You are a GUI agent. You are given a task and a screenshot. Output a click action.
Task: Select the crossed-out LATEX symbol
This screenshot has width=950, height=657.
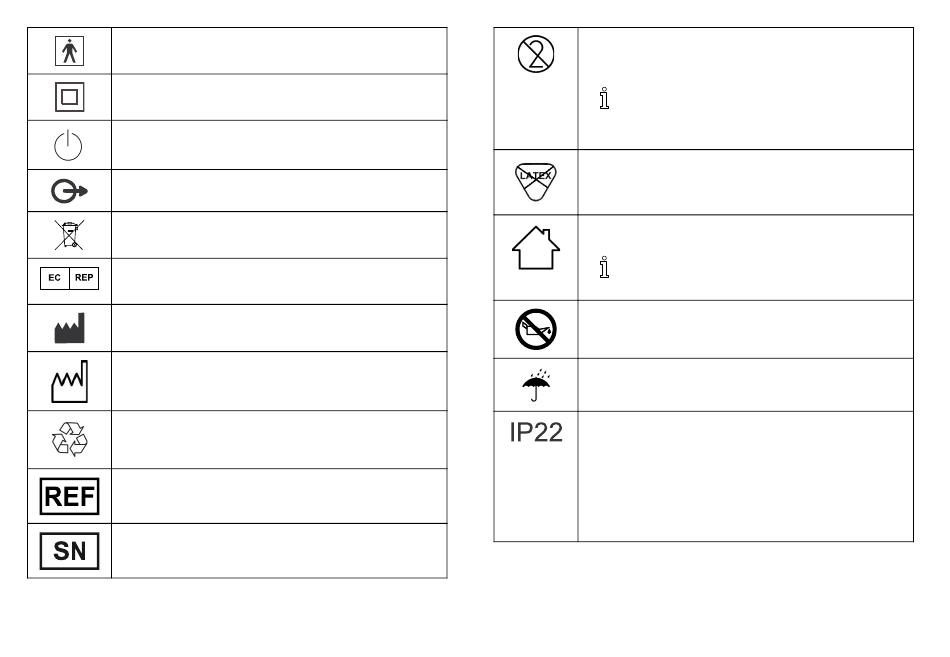[x=535, y=176]
